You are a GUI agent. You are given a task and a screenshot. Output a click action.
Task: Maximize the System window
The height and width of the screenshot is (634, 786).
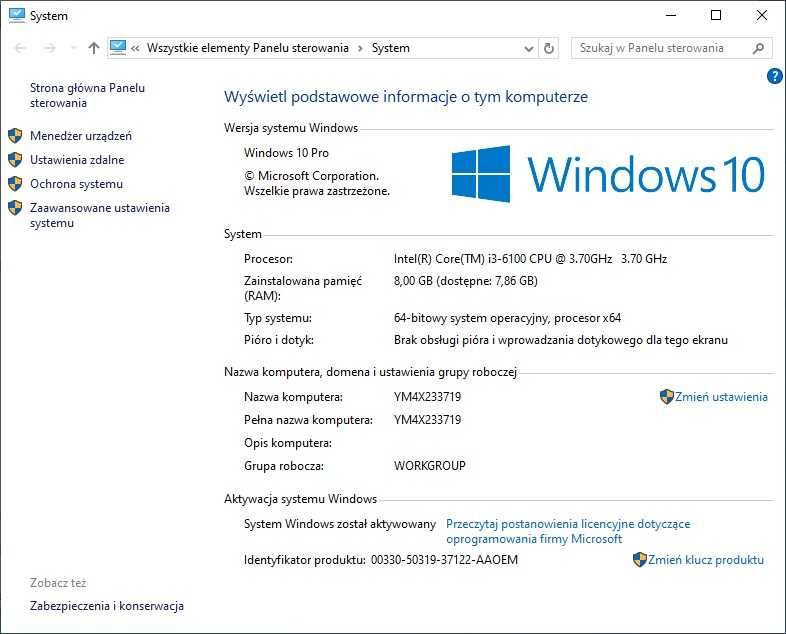[716, 16]
